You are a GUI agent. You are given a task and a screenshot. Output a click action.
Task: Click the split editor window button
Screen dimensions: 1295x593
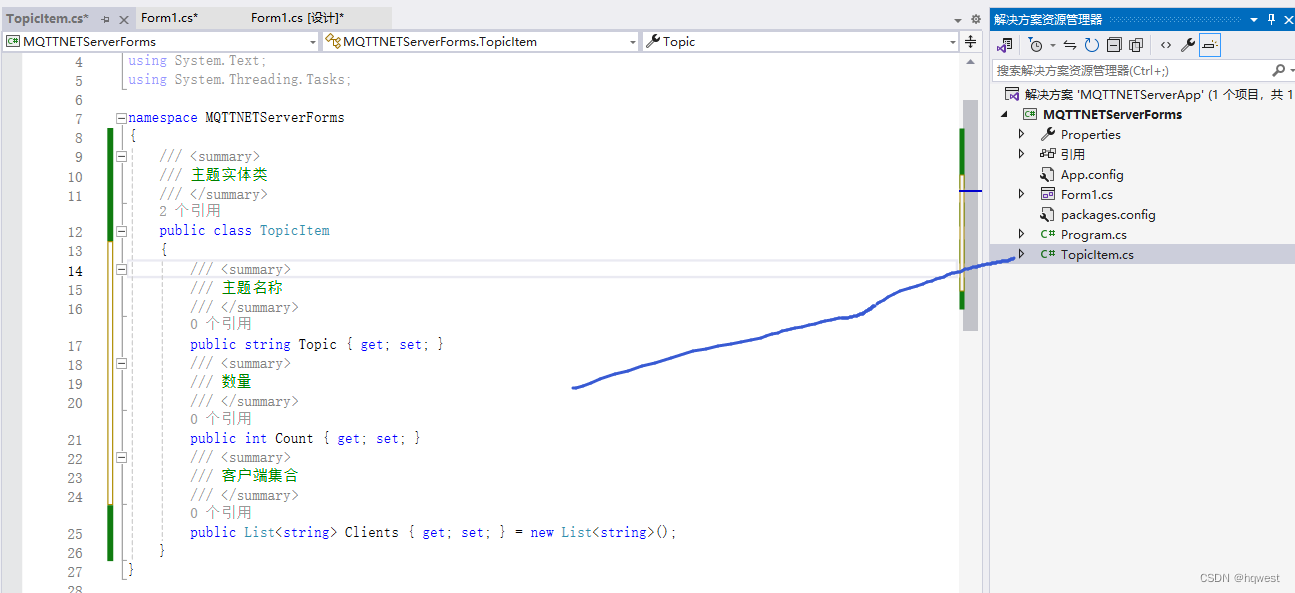[x=970, y=41]
